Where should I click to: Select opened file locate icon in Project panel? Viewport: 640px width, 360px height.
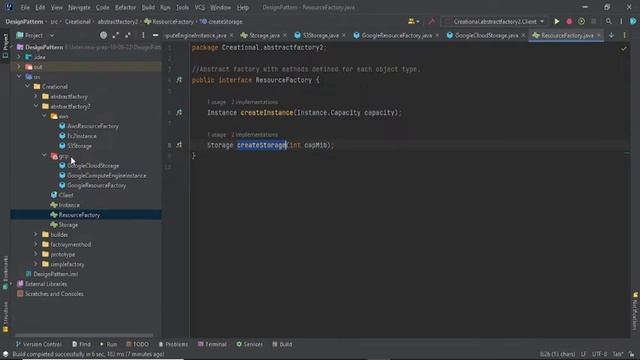tap(103, 36)
